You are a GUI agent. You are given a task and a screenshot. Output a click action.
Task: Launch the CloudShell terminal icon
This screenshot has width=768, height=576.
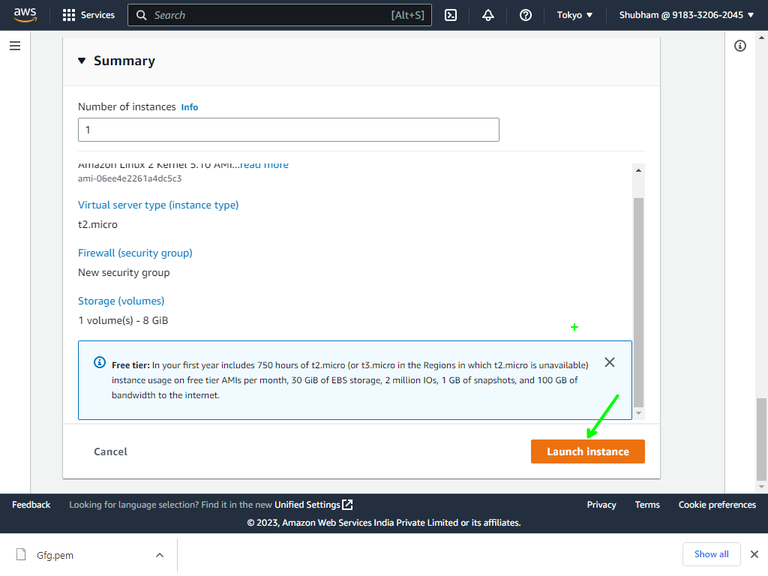[451, 15]
